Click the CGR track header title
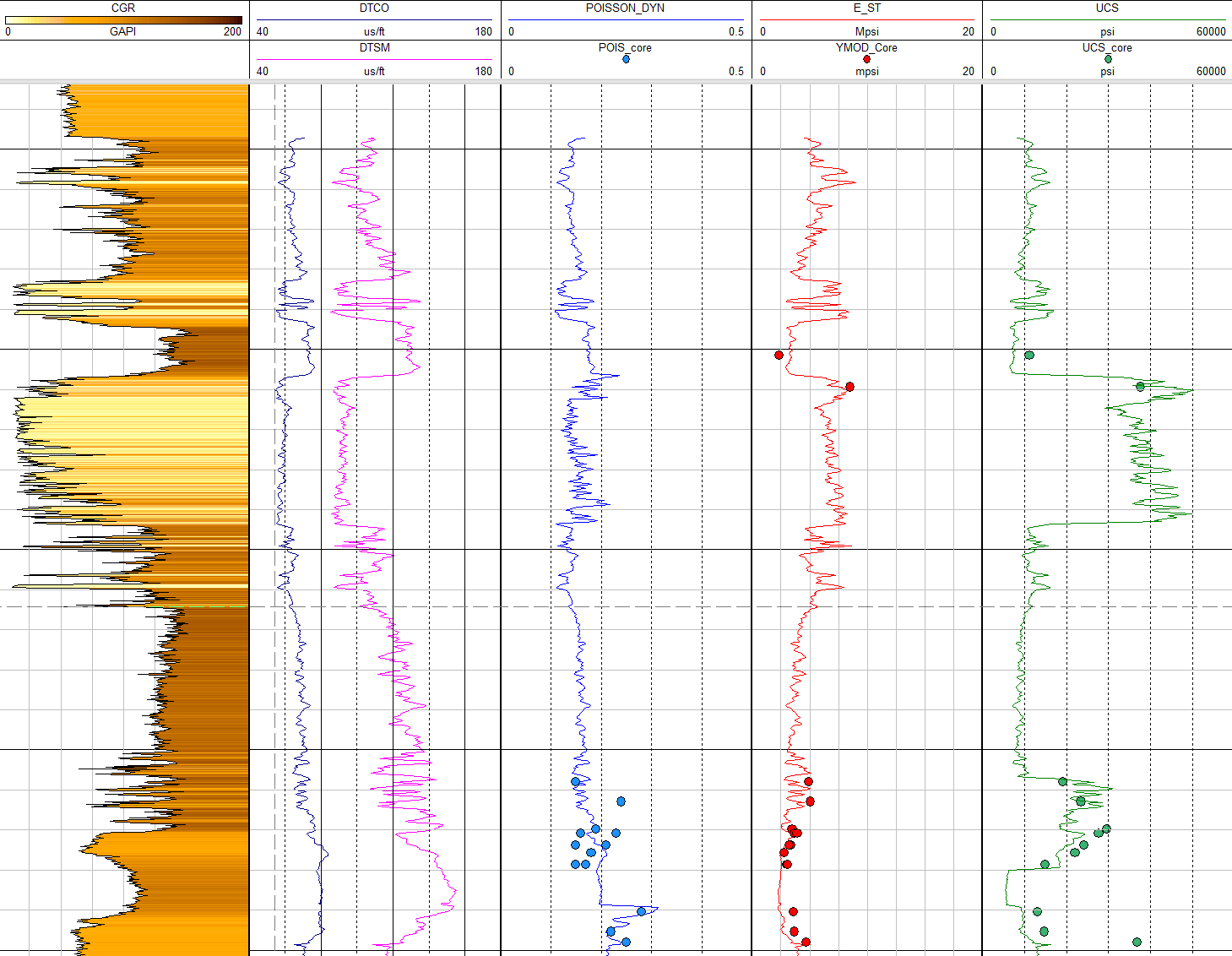 (x=123, y=8)
